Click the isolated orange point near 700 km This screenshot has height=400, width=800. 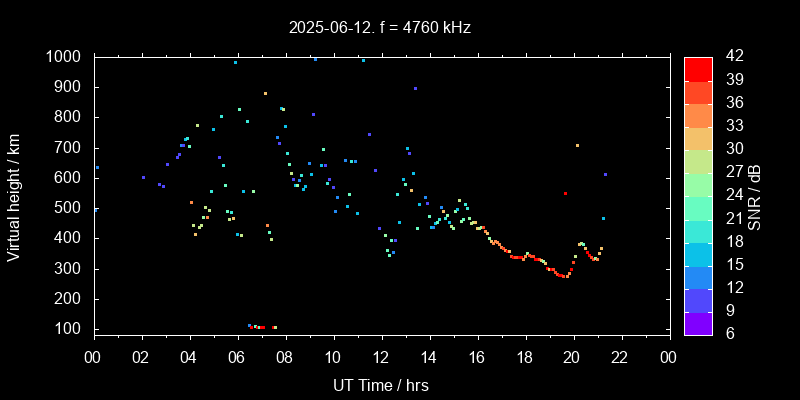(x=577, y=145)
